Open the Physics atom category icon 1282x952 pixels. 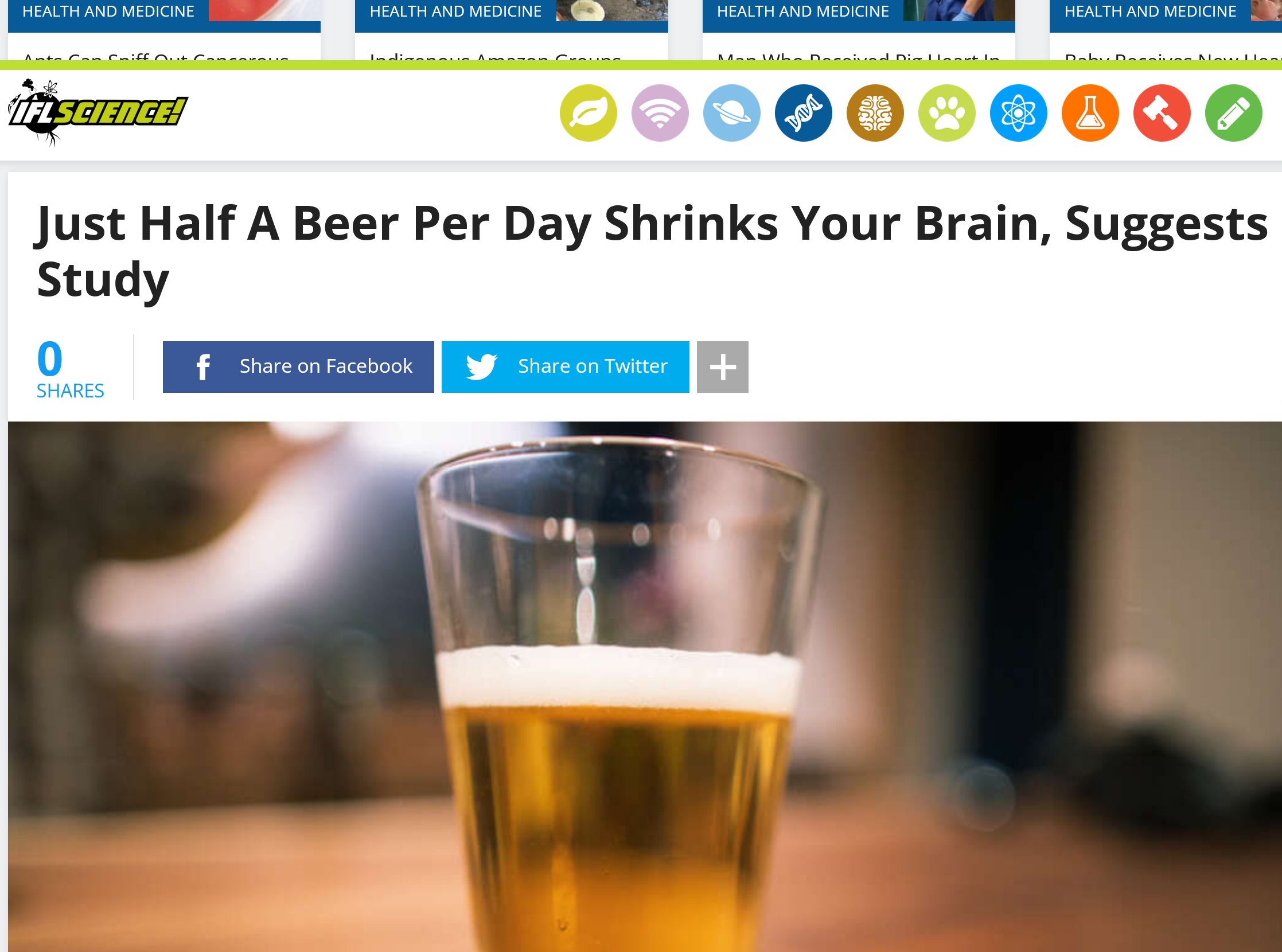[1019, 113]
